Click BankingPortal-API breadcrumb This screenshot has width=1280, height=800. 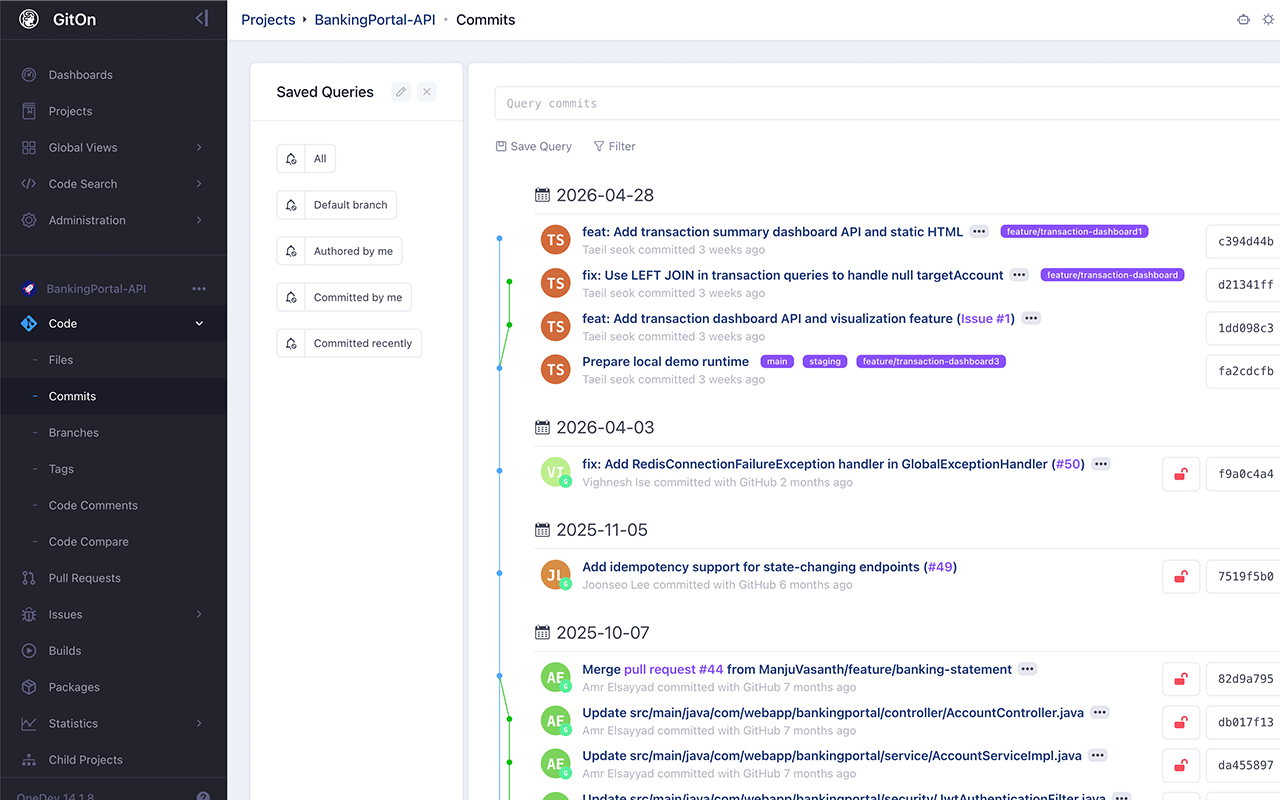click(x=375, y=20)
